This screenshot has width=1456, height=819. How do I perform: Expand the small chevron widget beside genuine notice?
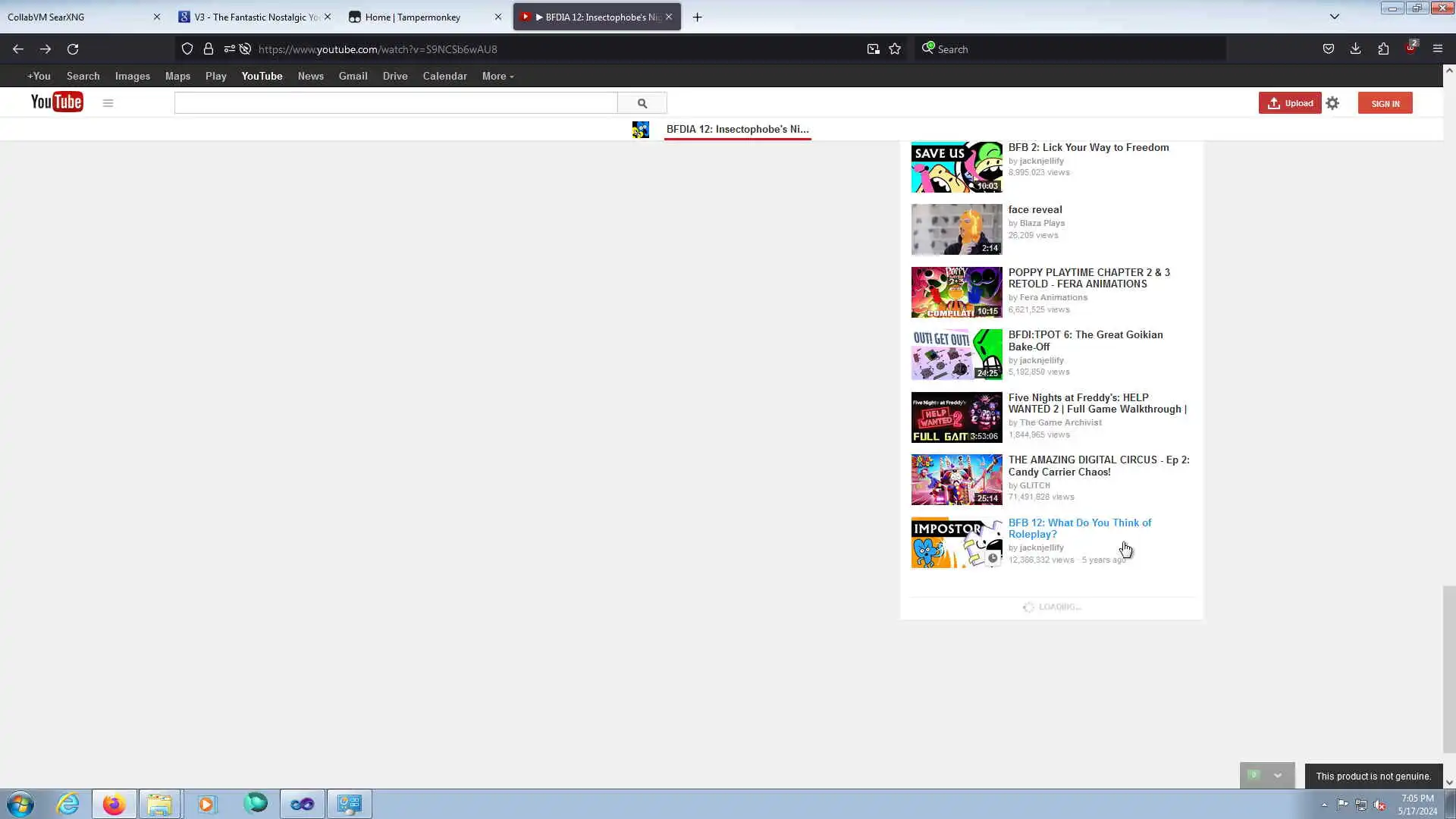click(x=1278, y=775)
